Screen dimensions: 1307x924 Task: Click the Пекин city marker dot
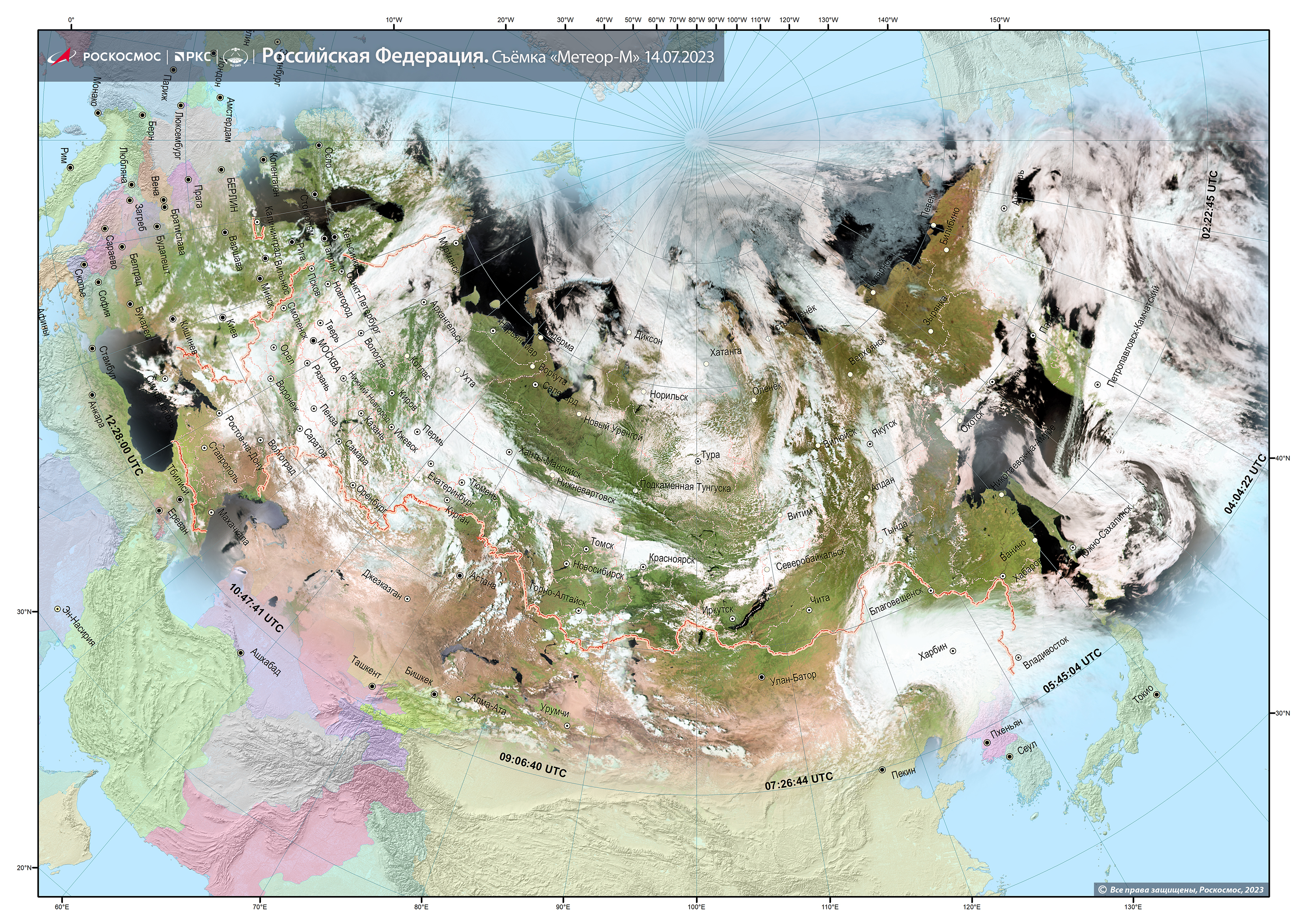coord(882,770)
